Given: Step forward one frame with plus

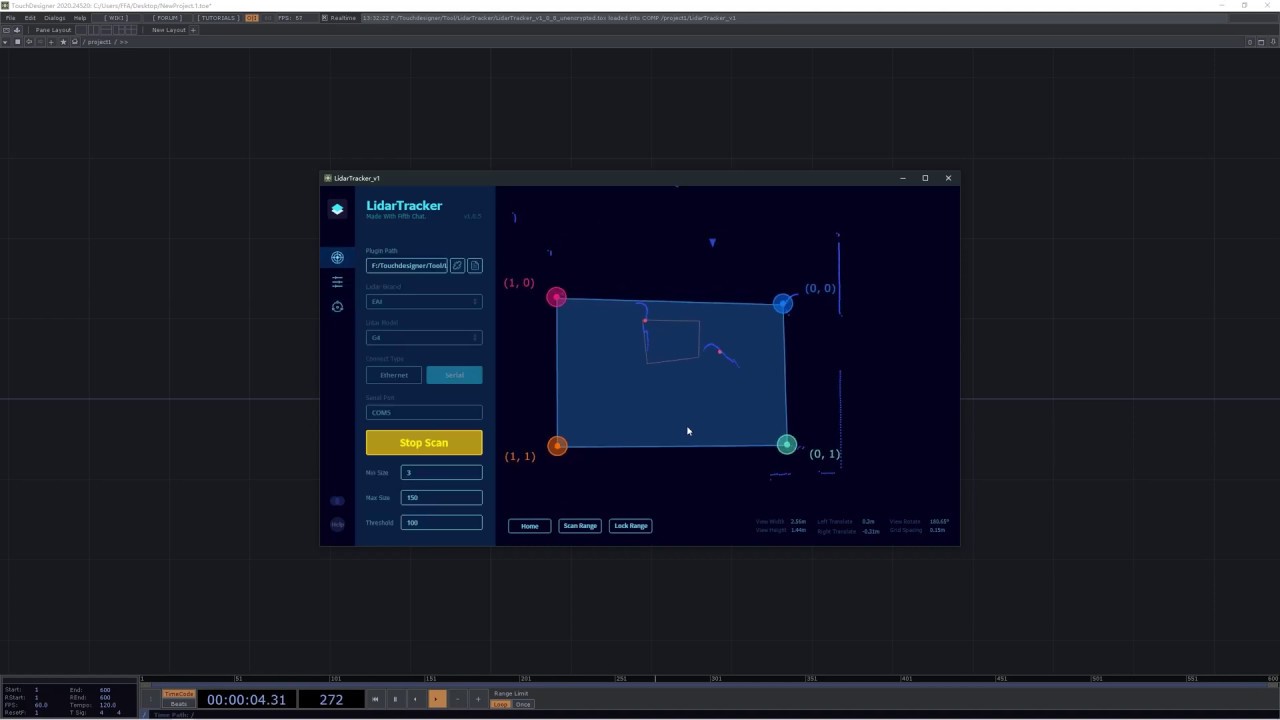Looking at the screenshot, I should 478,699.
